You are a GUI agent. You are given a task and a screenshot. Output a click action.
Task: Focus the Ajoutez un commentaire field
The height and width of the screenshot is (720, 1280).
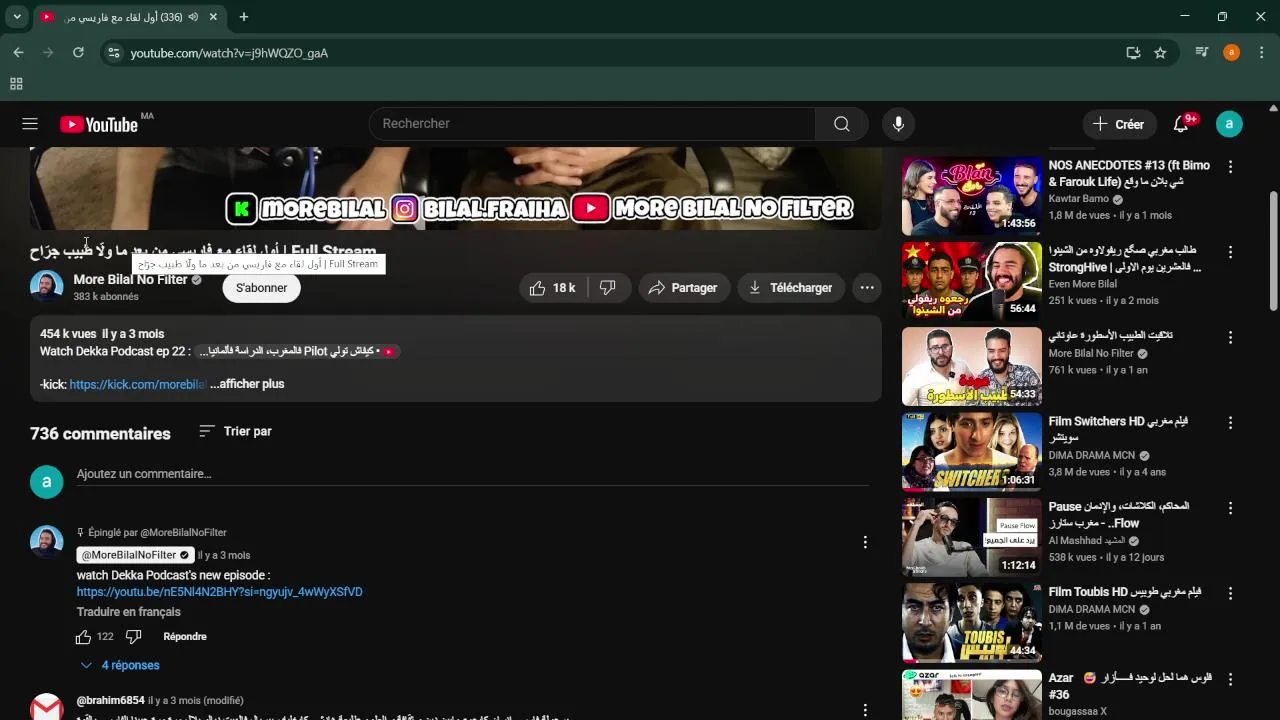[x=472, y=474]
